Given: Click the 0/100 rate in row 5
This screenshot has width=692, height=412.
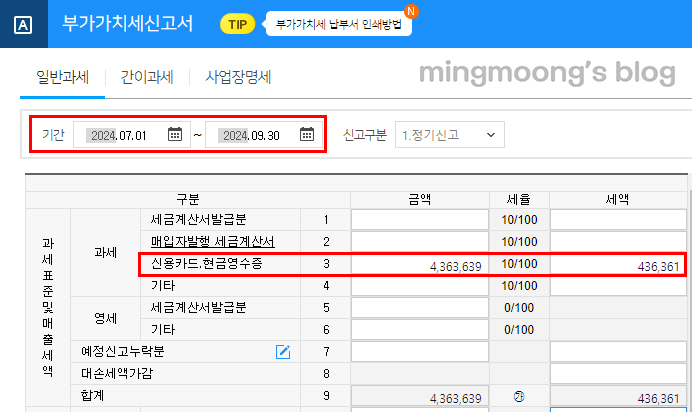Looking at the screenshot, I should (519, 308).
